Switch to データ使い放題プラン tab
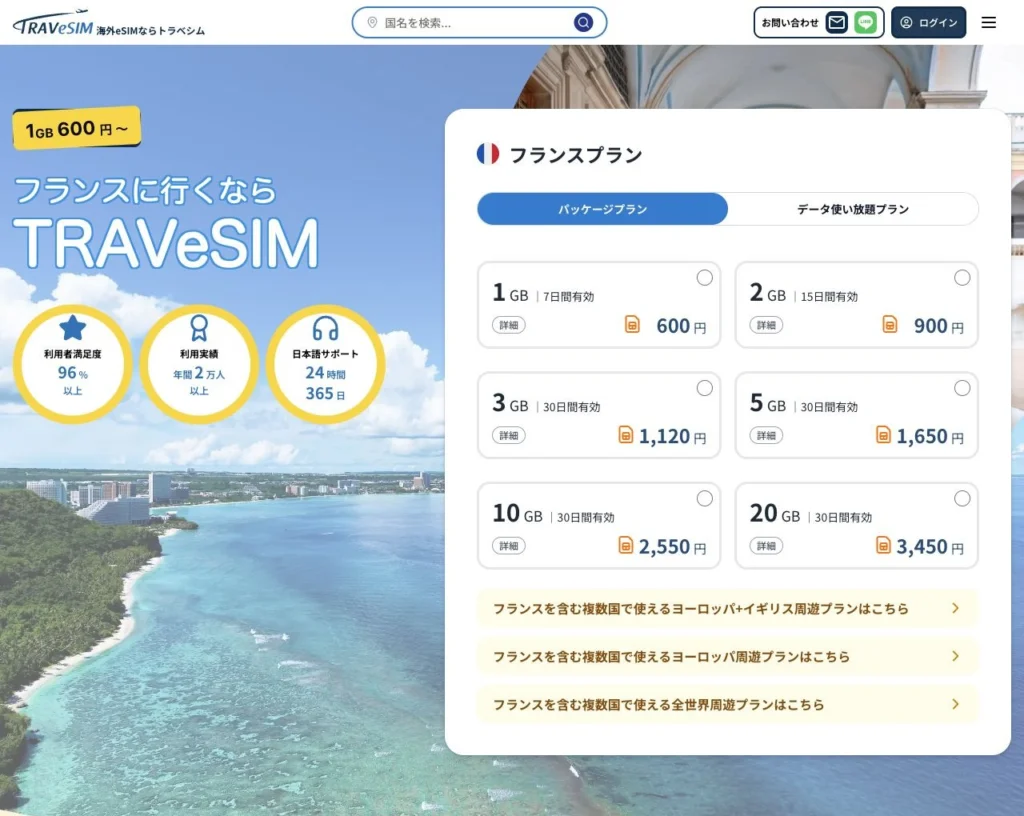Image resolution: width=1024 pixels, height=816 pixels. pos(853,209)
